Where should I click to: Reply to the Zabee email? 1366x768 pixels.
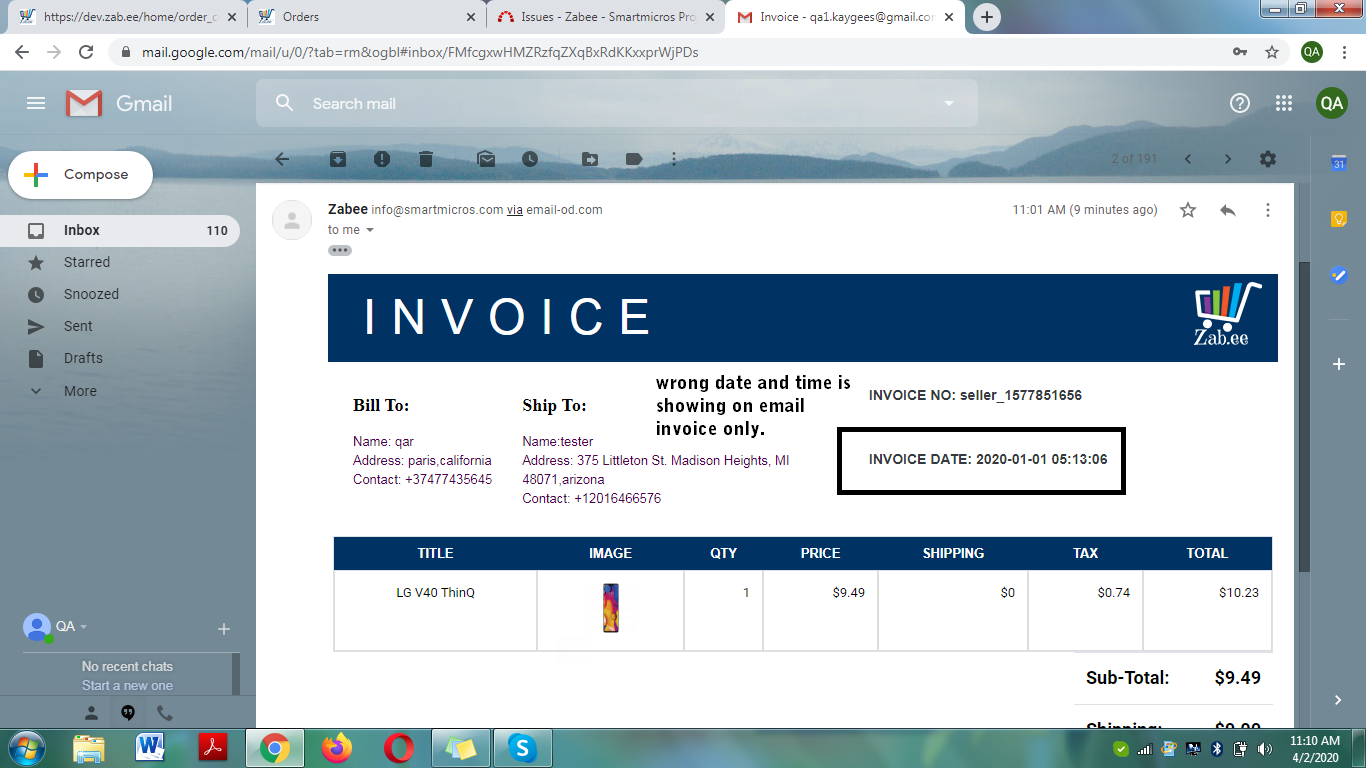[x=1228, y=210]
